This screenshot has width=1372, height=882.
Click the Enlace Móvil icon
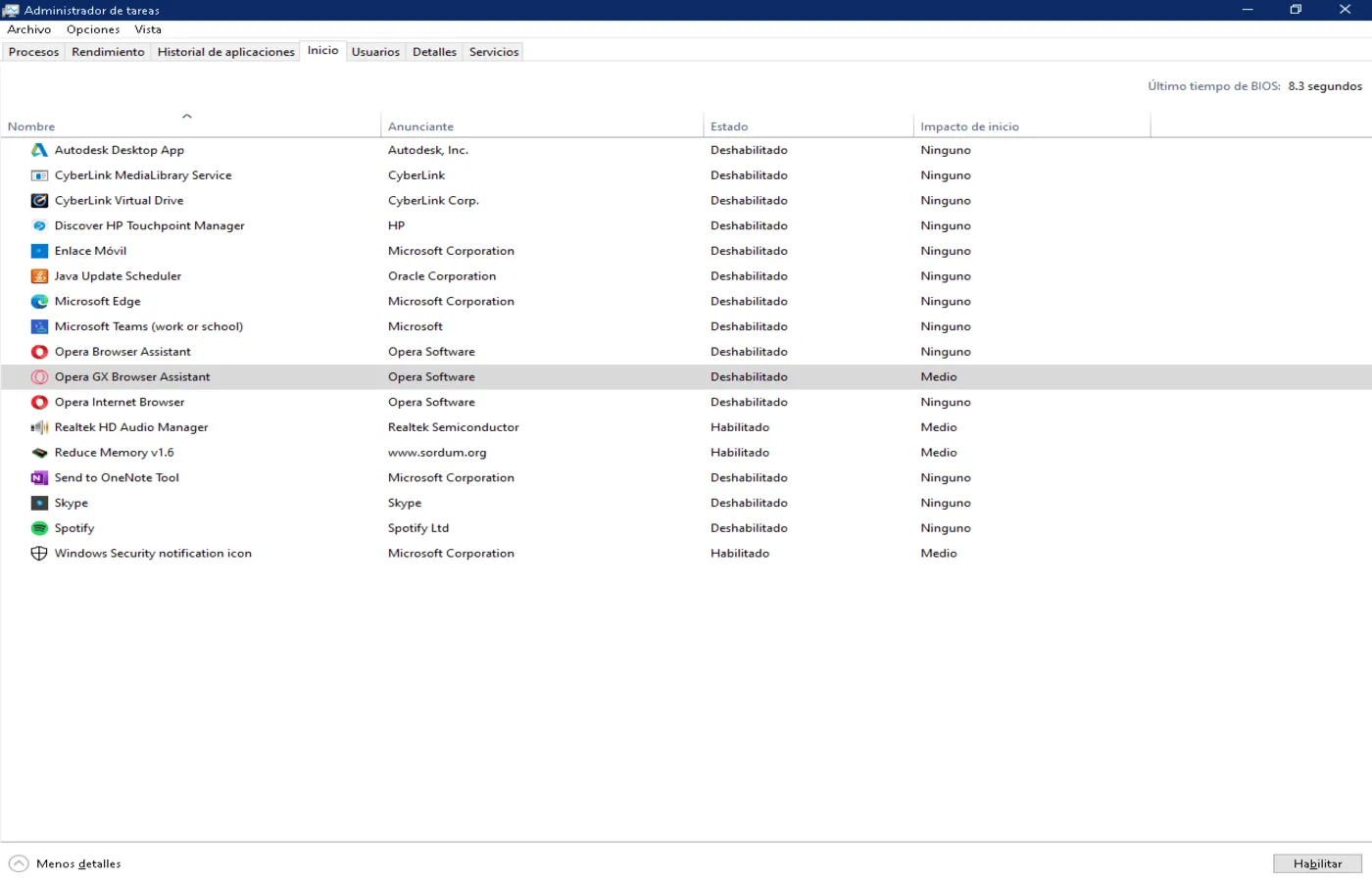[x=39, y=251]
